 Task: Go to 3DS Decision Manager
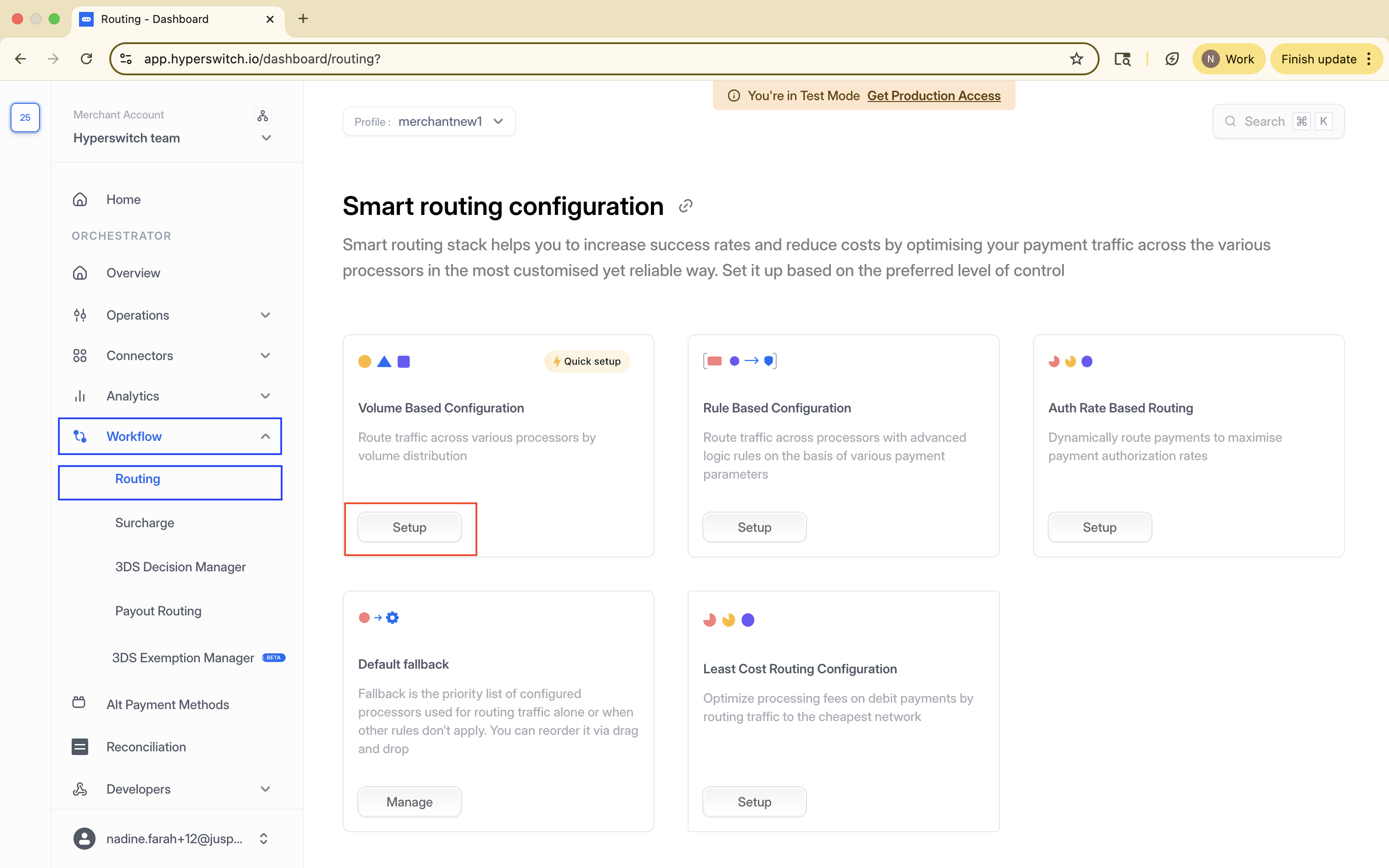(x=180, y=567)
